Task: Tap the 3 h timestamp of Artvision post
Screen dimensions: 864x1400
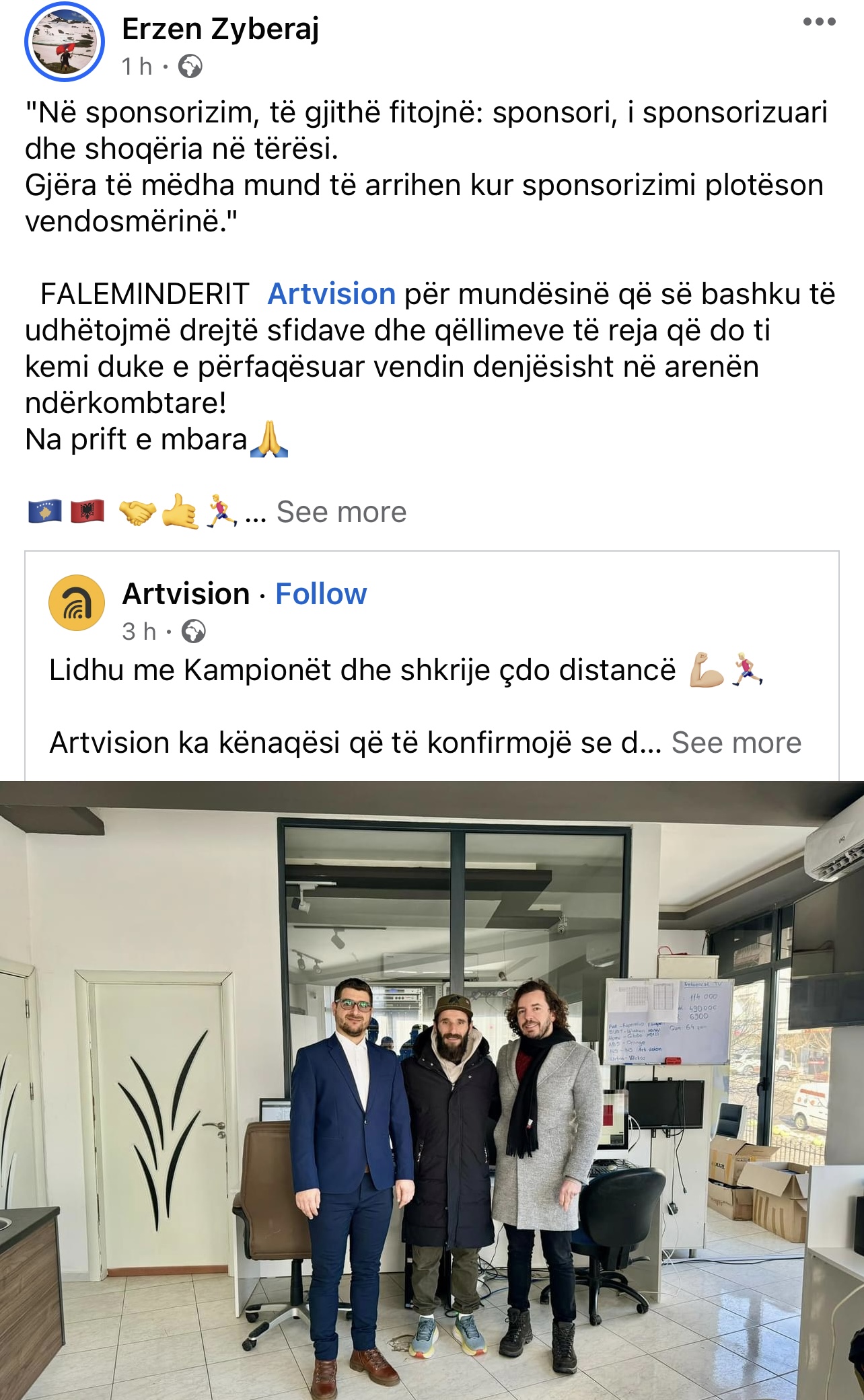Action: point(139,632)
